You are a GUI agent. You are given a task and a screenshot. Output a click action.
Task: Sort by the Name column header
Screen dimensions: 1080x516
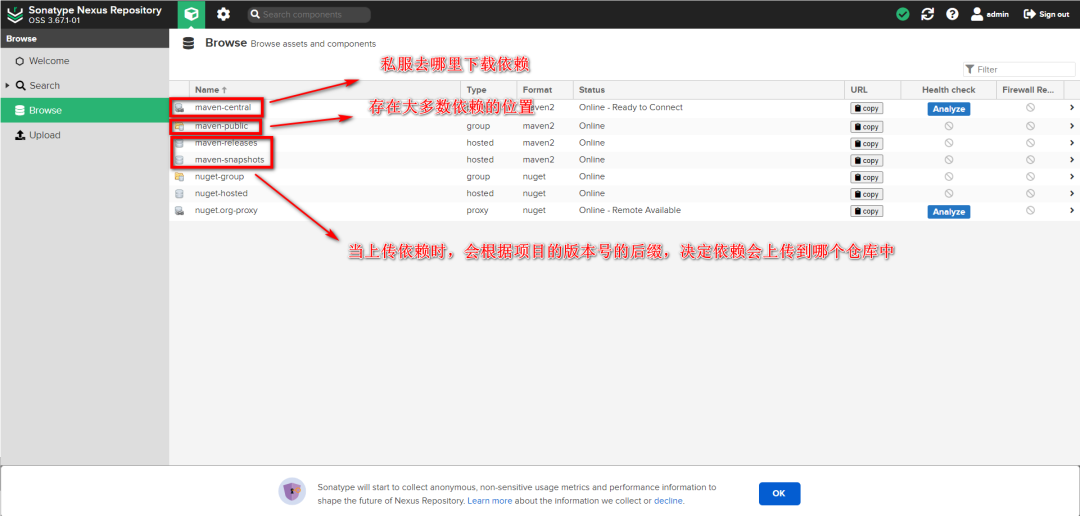pos(324,90)
